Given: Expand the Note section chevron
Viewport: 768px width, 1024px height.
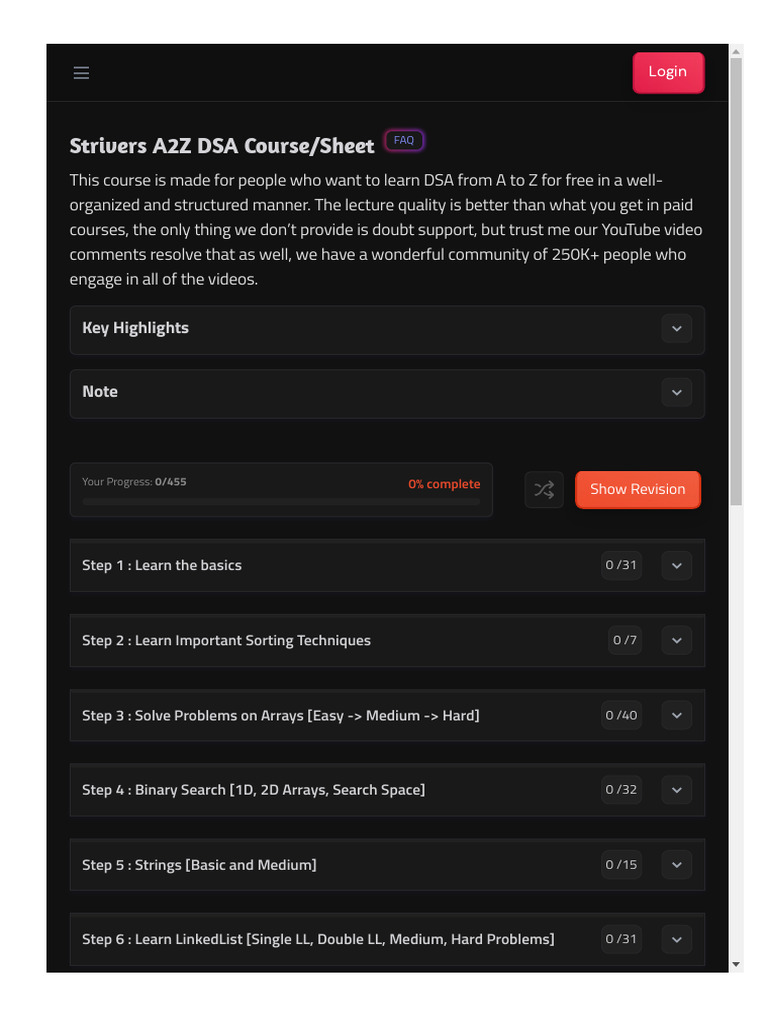Looking at the screenshot, I should [676, 393].
